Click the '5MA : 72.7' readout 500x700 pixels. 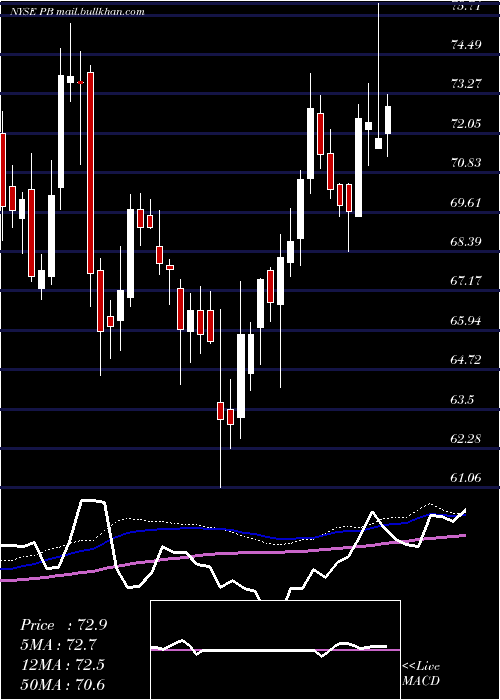[x=59, y=645]
